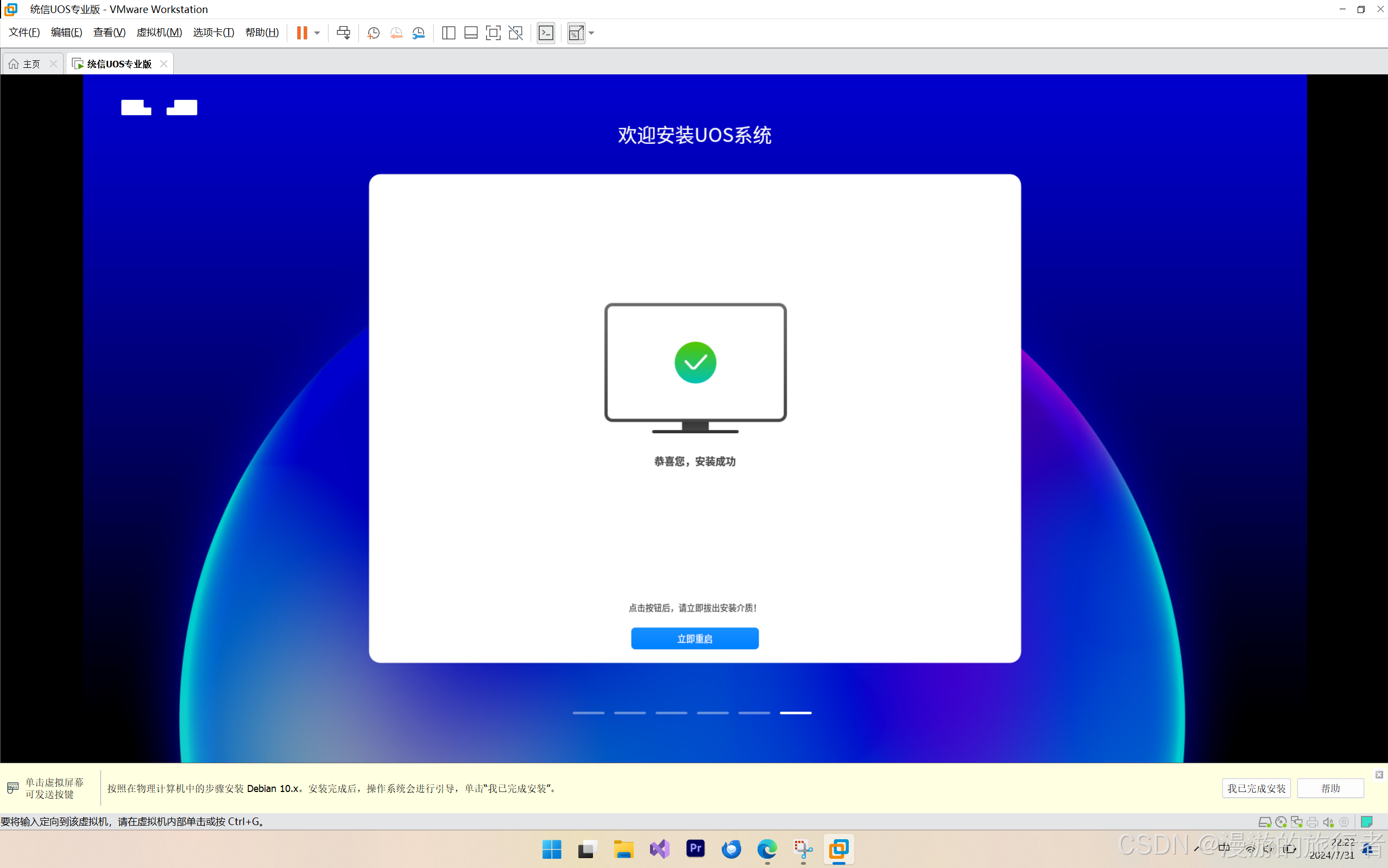1388x868 pixels.
Task: Click the hard disk status icon
Action: coord(1265,822)
